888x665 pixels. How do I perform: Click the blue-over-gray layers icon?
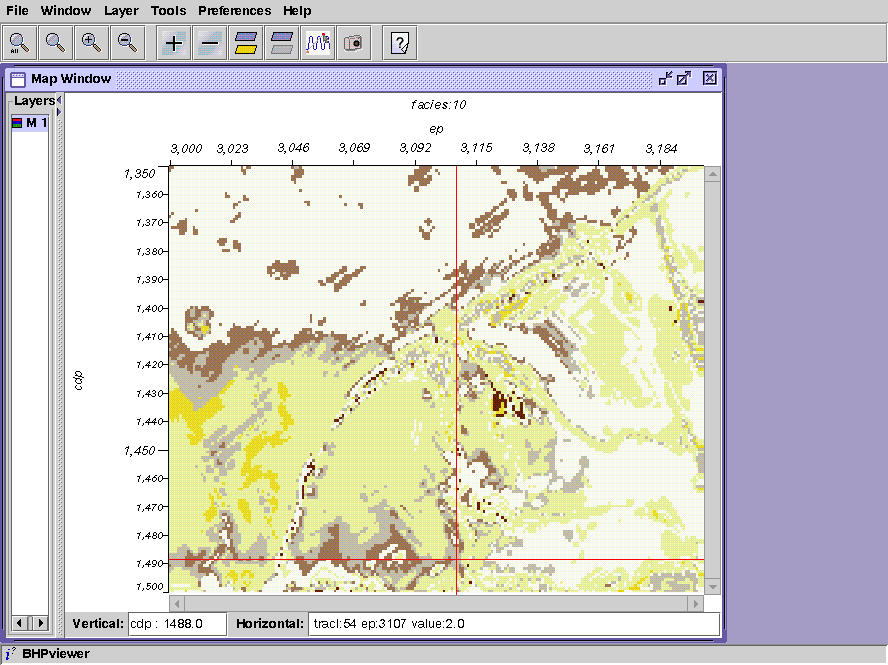point(282,43)
